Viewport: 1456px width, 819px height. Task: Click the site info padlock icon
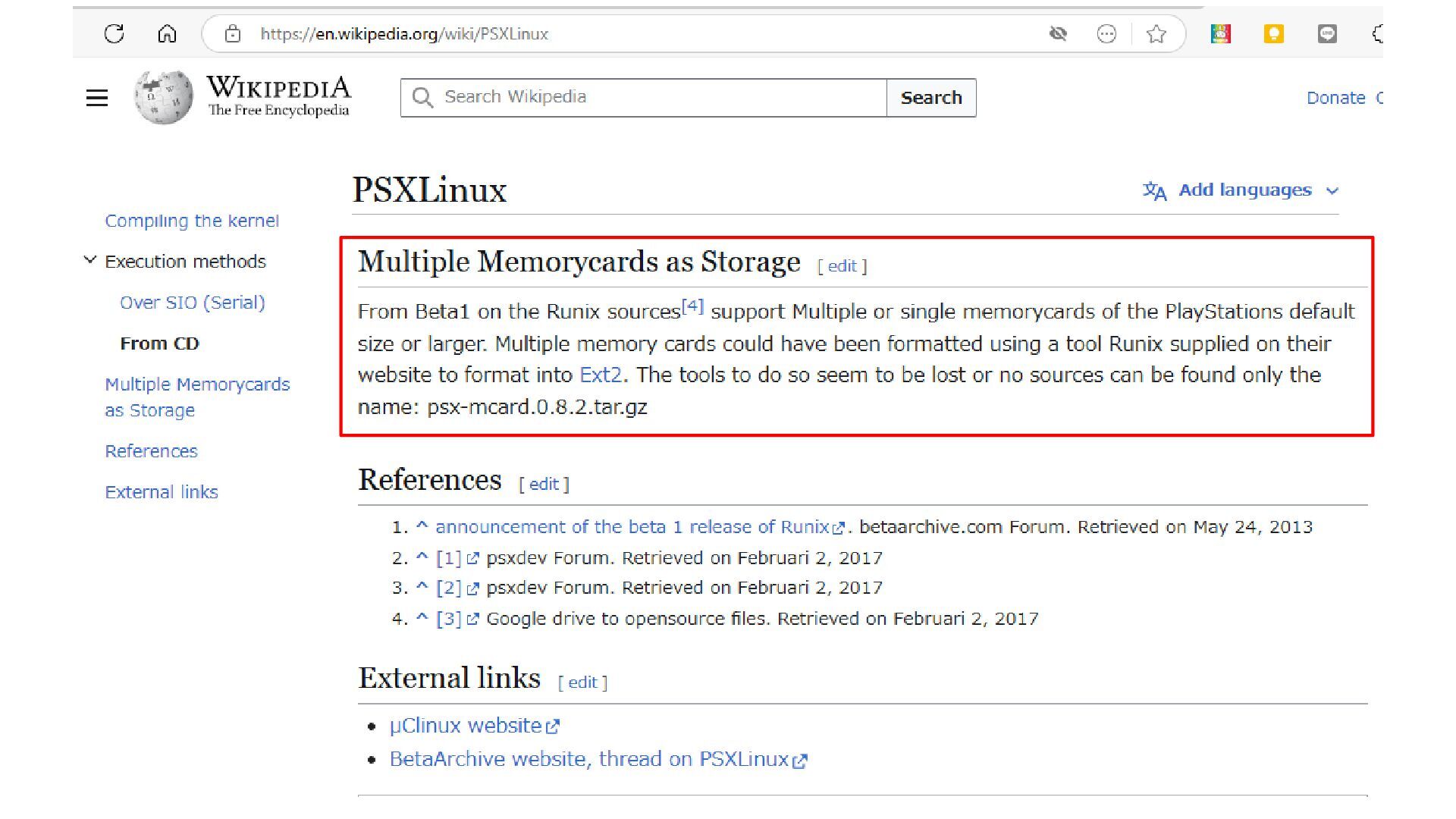[x=233, y=33]
